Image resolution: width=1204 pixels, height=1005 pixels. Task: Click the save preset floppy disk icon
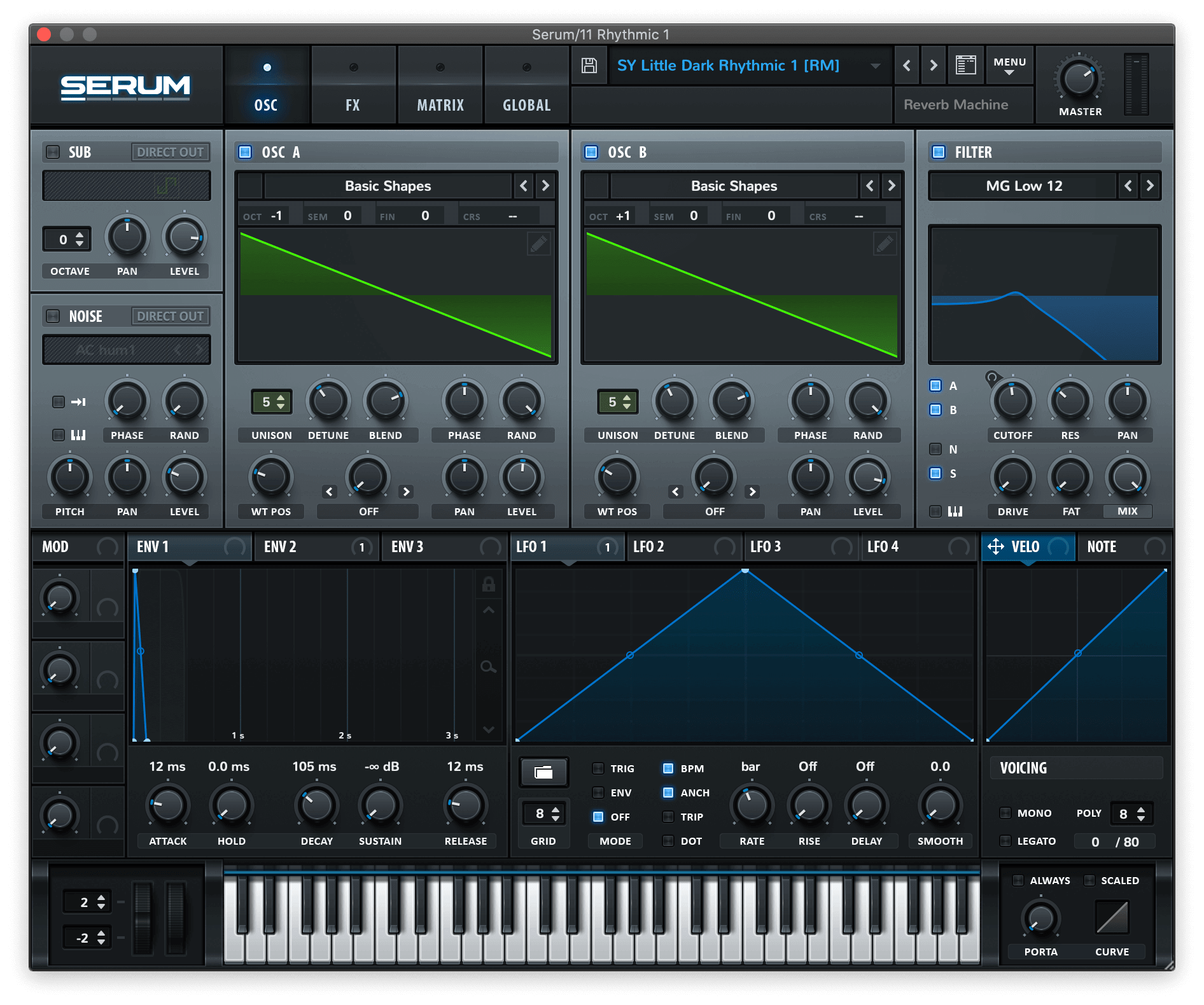pos(589,66)
